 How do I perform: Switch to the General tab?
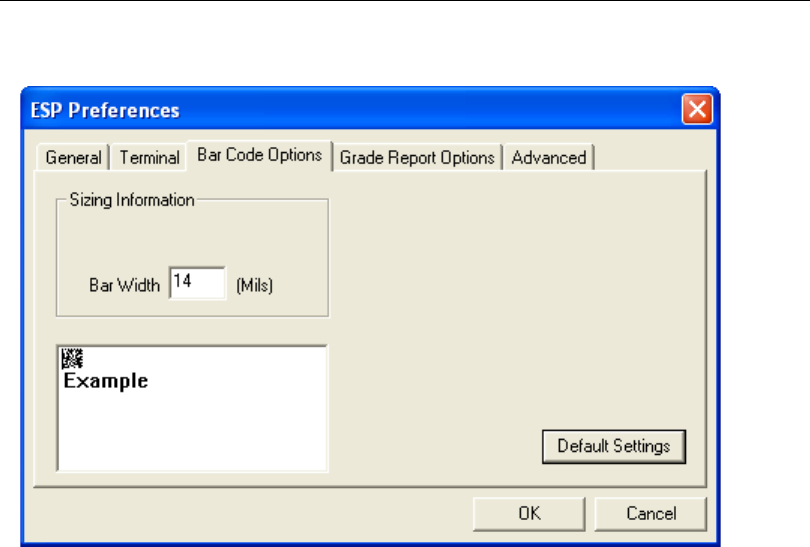[74, 158]
